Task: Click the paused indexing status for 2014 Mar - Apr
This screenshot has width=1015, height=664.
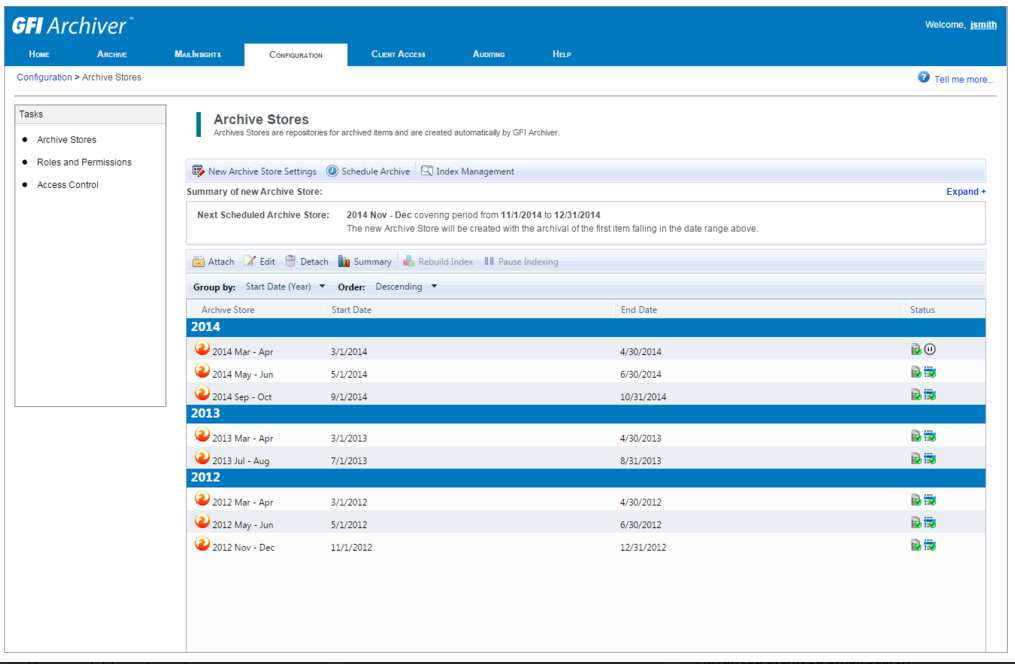Action: (930, 349)
